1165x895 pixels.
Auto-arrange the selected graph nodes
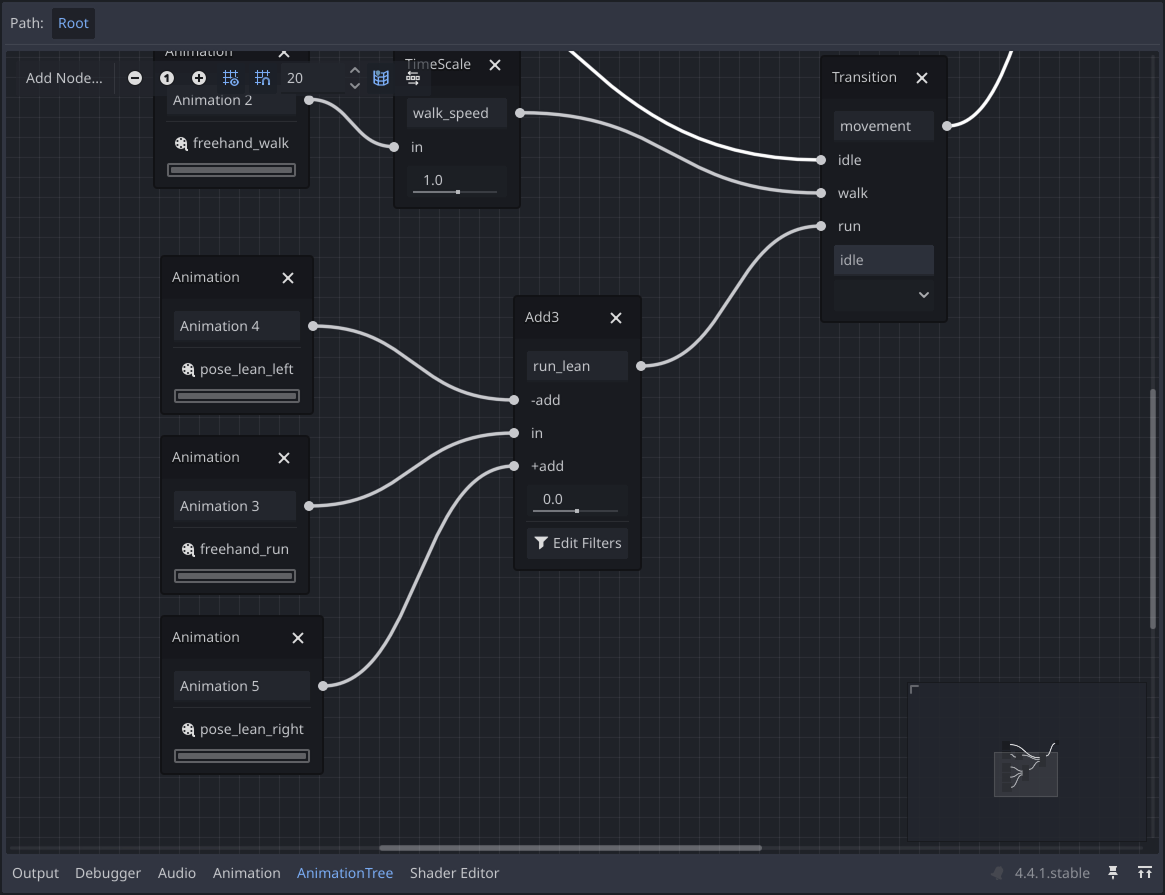point(413,78)
